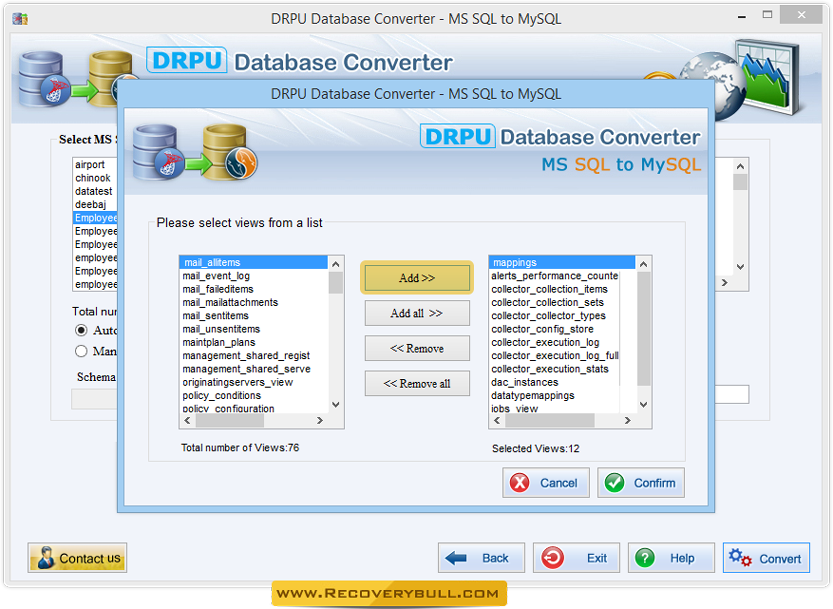Select mail_allitems in available views list

coord(254,262)
